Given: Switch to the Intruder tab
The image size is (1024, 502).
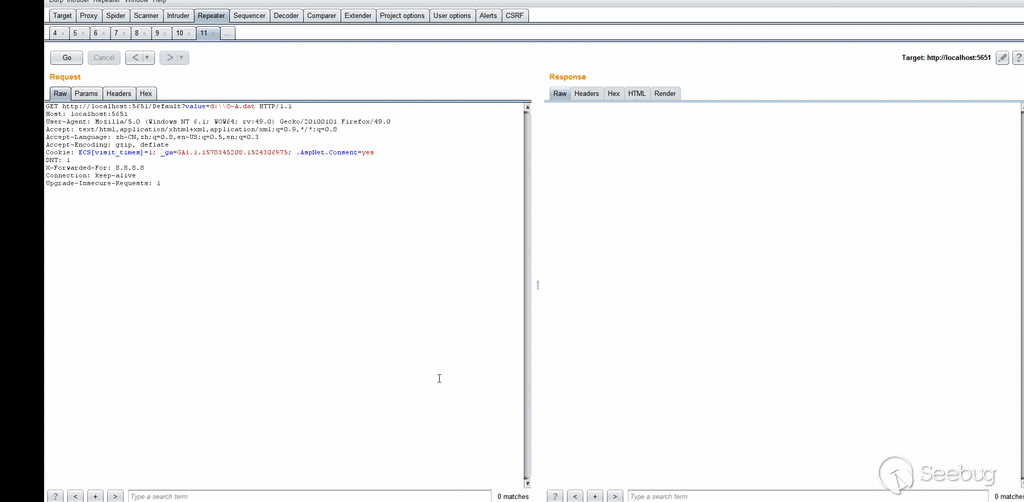Looking at the screenshot, I should pyautogui.click(x=178, y=16).
